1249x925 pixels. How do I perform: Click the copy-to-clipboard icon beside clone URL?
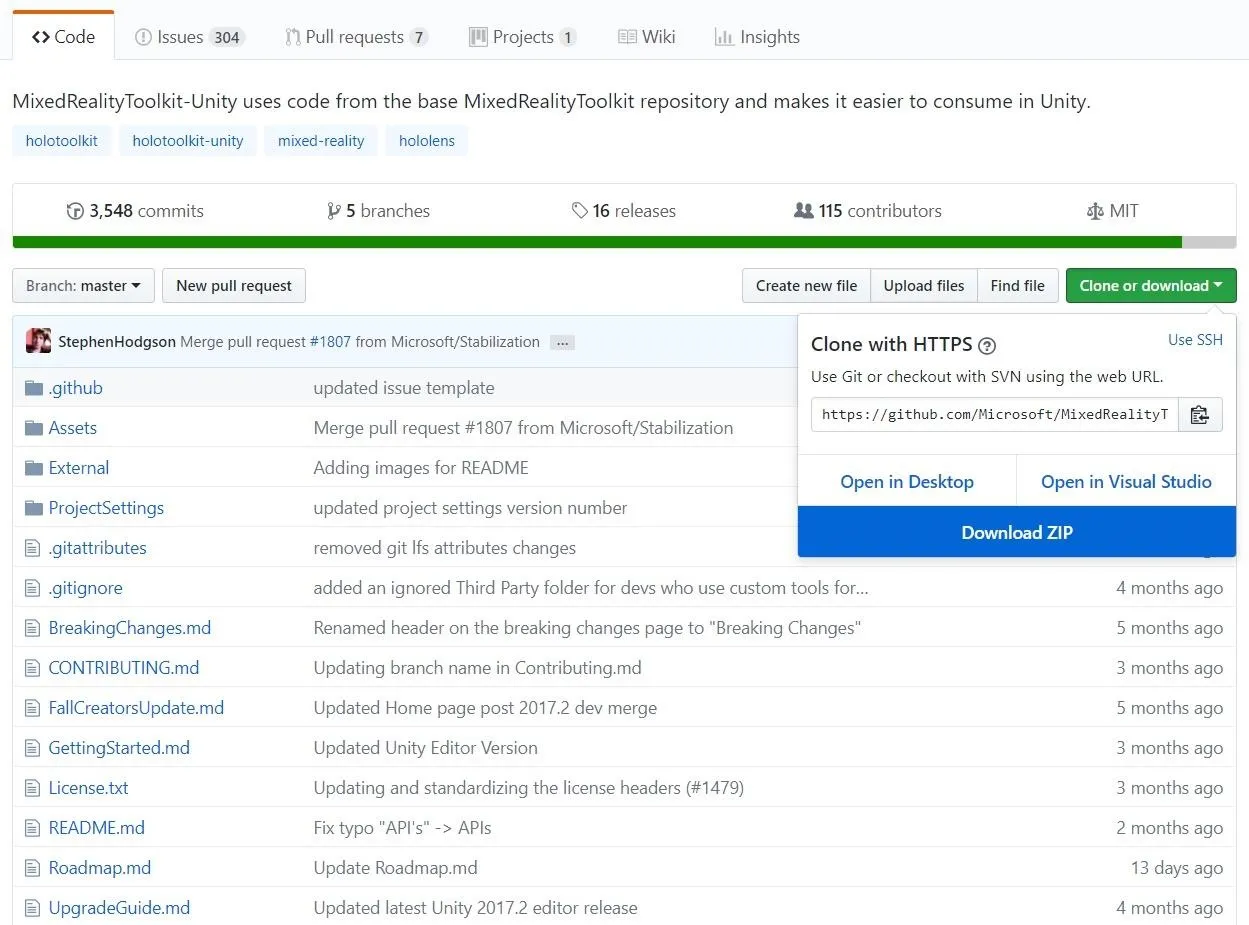coord(1200,414)
